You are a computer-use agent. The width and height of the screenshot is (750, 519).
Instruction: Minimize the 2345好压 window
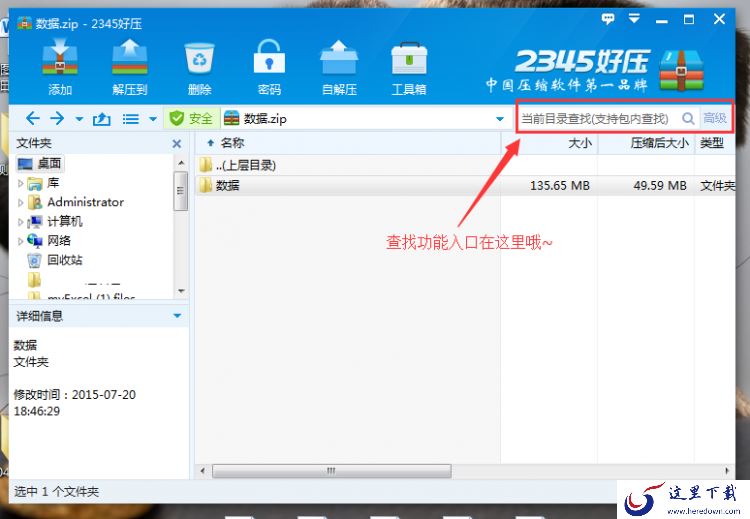[662, 20]
